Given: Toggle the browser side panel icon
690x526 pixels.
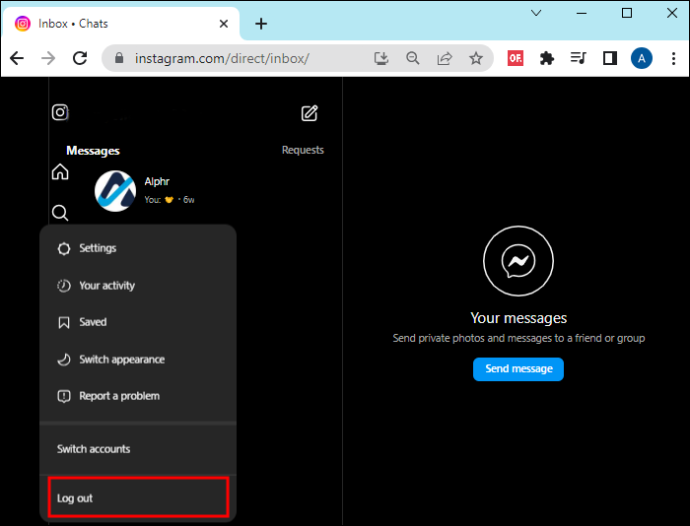Looking at the screenshot, I should pos(610,58).
